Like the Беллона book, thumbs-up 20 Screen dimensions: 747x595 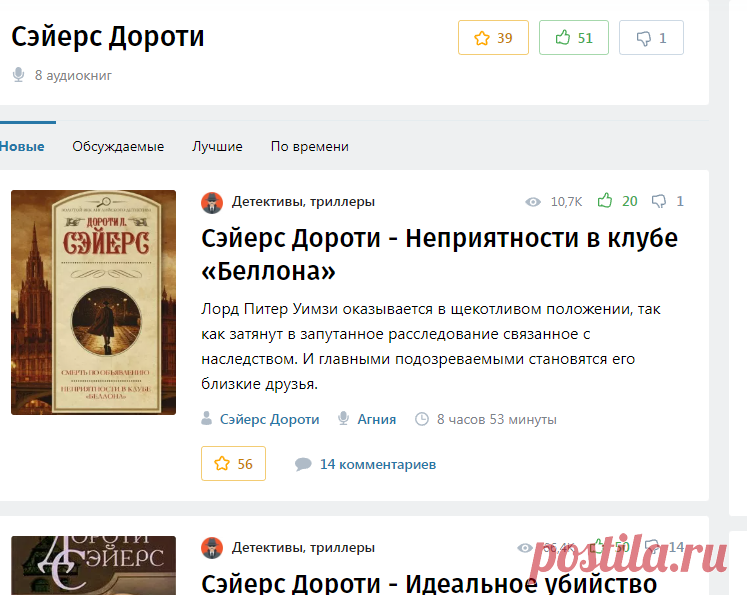(x=617, y=201)
